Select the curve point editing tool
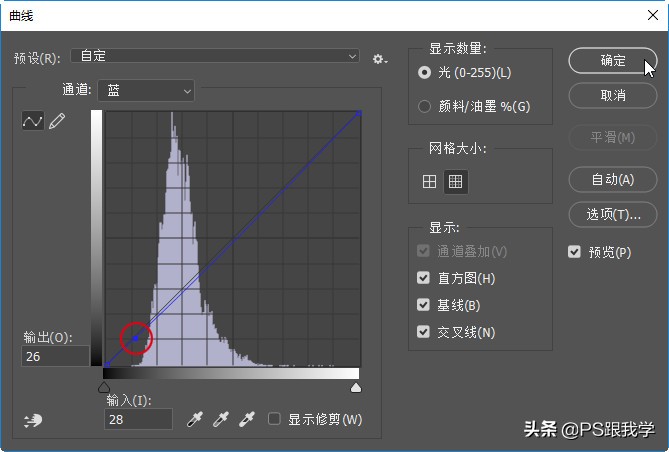 tap(33, 121)
